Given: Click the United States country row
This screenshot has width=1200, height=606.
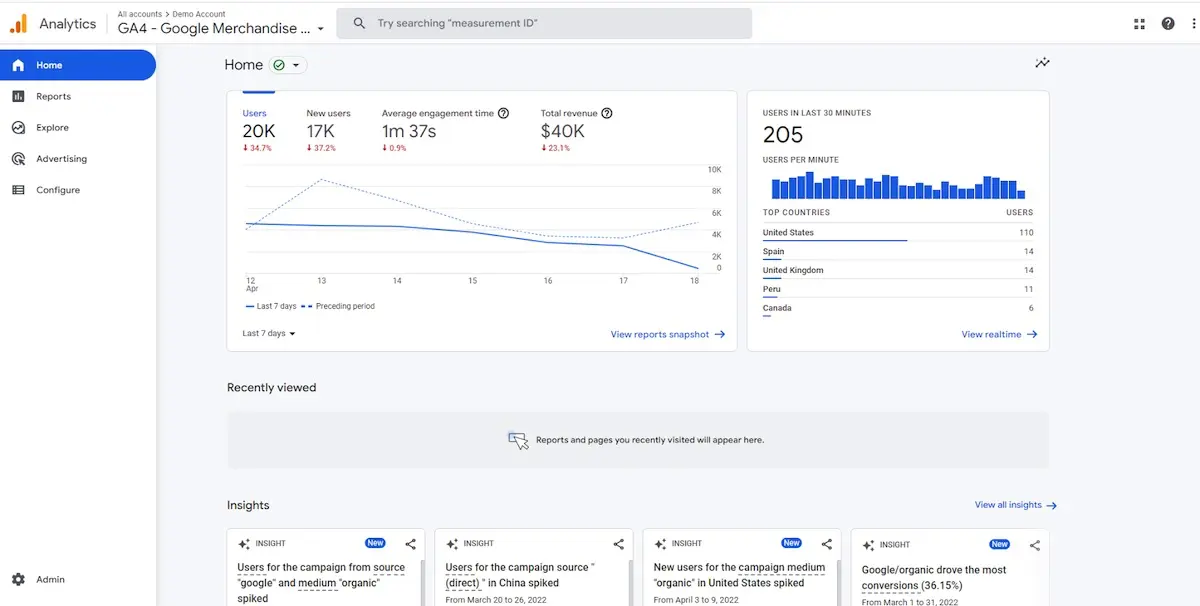Looking at the screenshot, I should pos(898,233).
